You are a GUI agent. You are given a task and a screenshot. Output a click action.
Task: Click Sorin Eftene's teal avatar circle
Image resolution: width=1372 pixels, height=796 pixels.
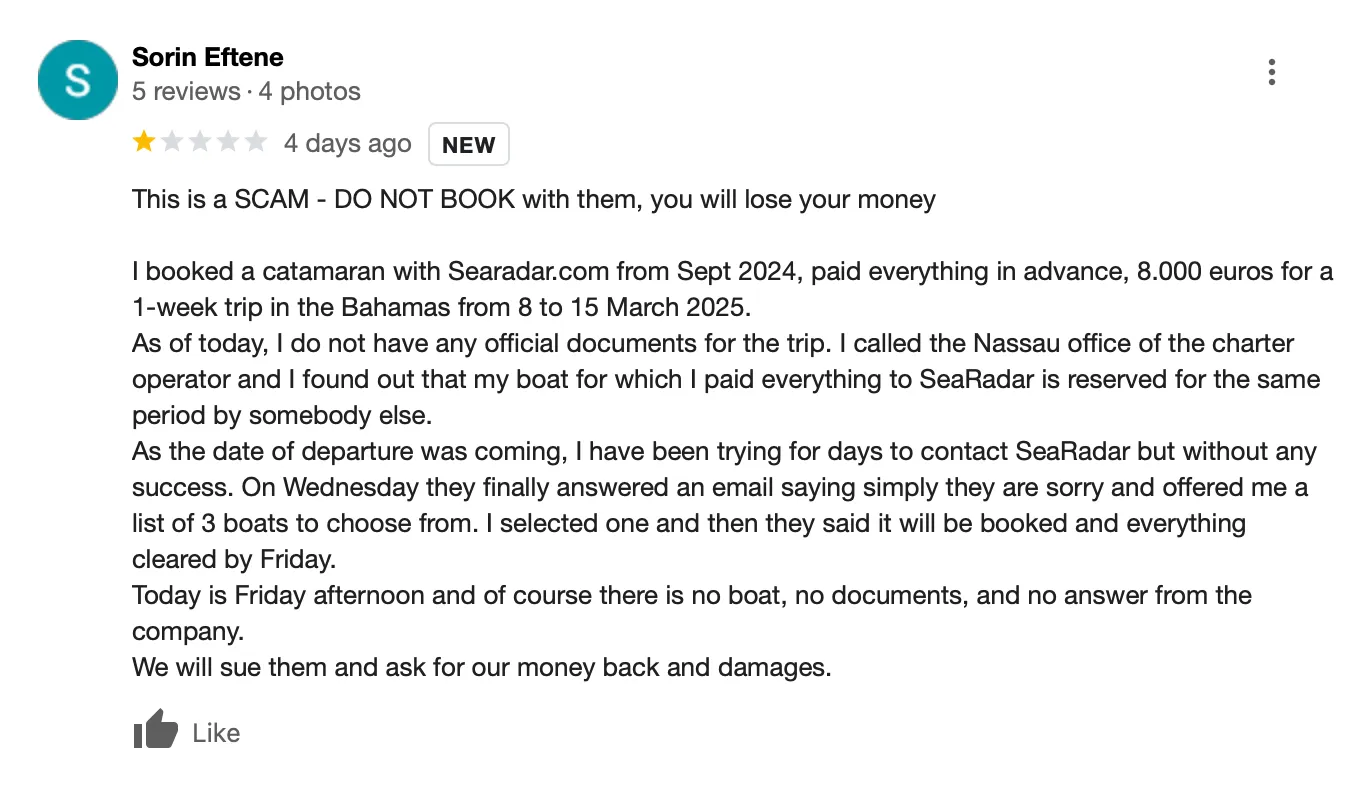click(x=77, y=80)
